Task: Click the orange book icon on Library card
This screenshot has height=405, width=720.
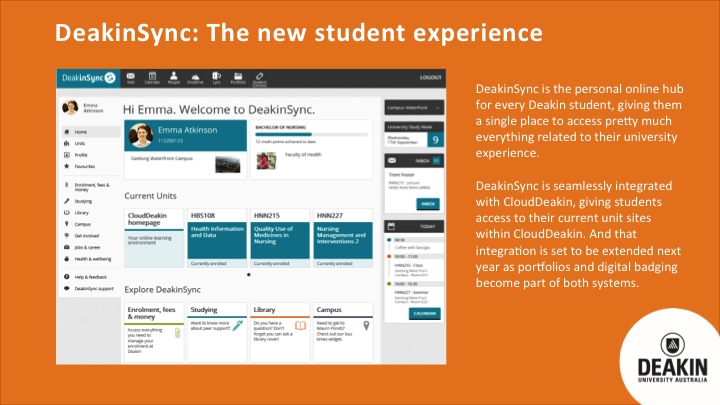Action: [x=300, y=326]
